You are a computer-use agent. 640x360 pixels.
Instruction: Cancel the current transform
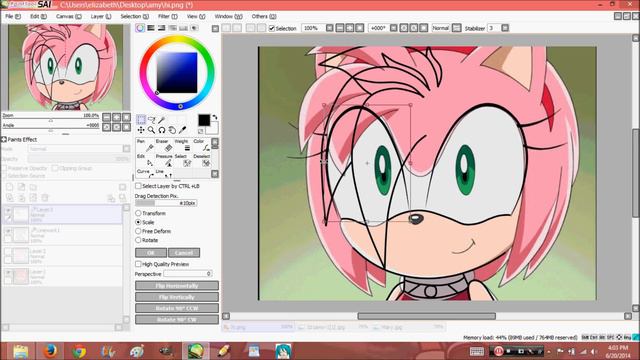(x=184, y=253)
